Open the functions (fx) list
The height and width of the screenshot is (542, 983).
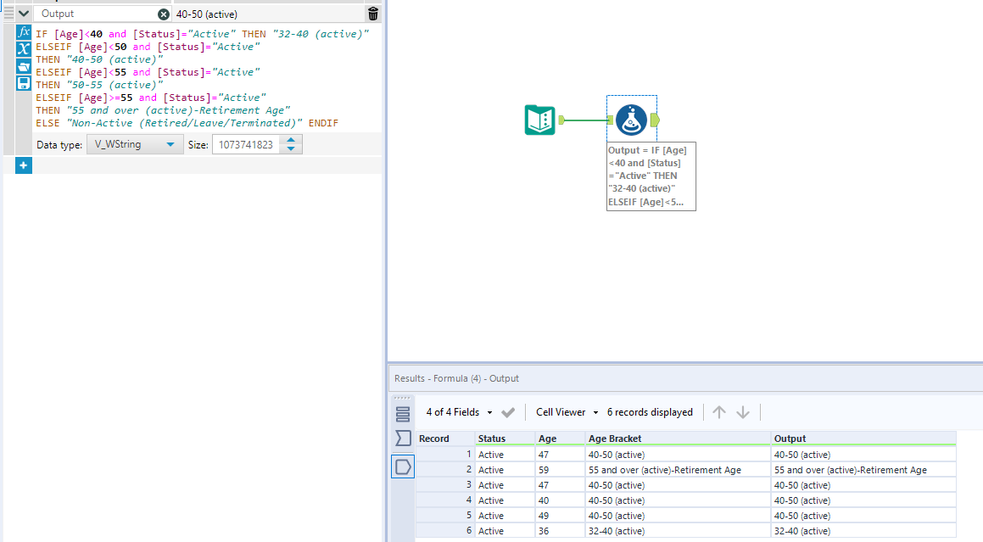23,32
